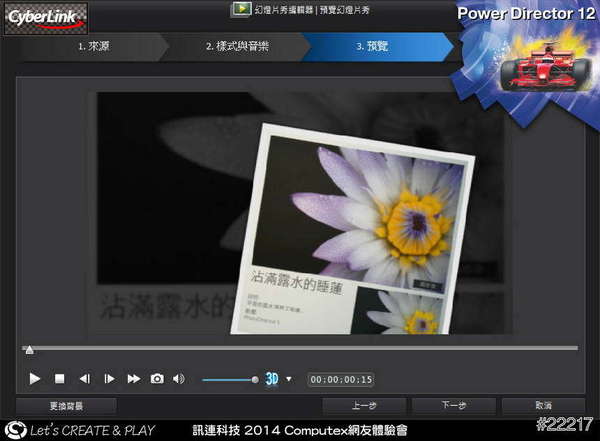Move the preview timeline playhead marker

29,350
